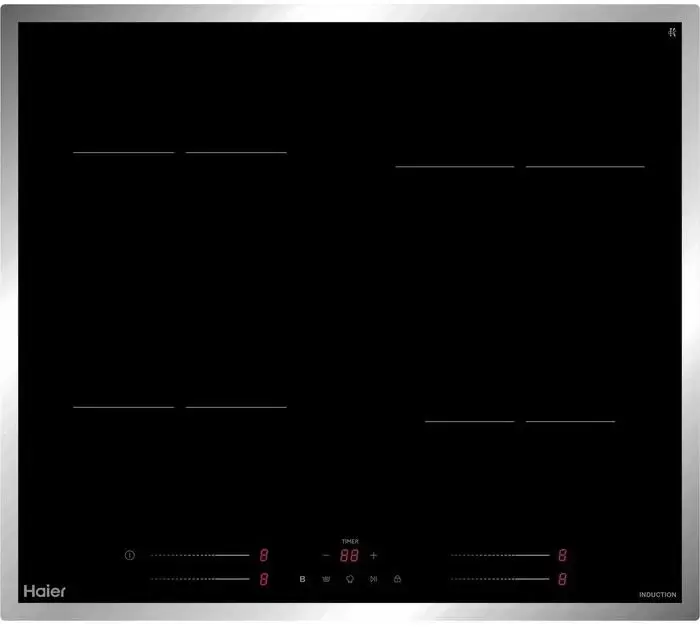Increase timer with the plus button
This screenshot has height=631, width=700.
tap(374, 555)
